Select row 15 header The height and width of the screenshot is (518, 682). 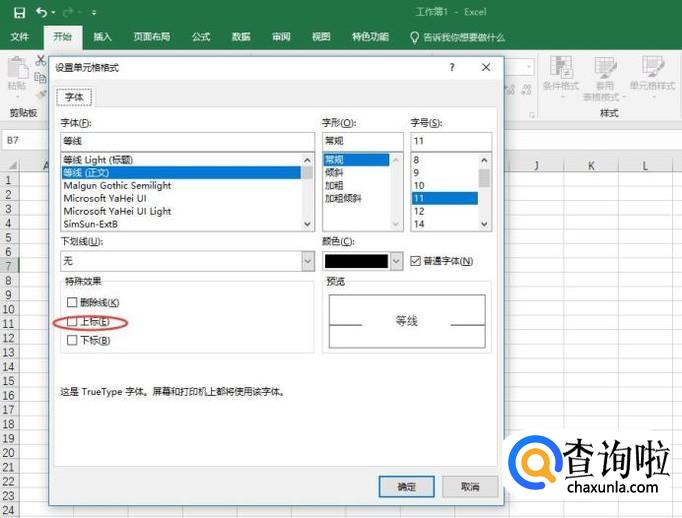pos(9,381)
